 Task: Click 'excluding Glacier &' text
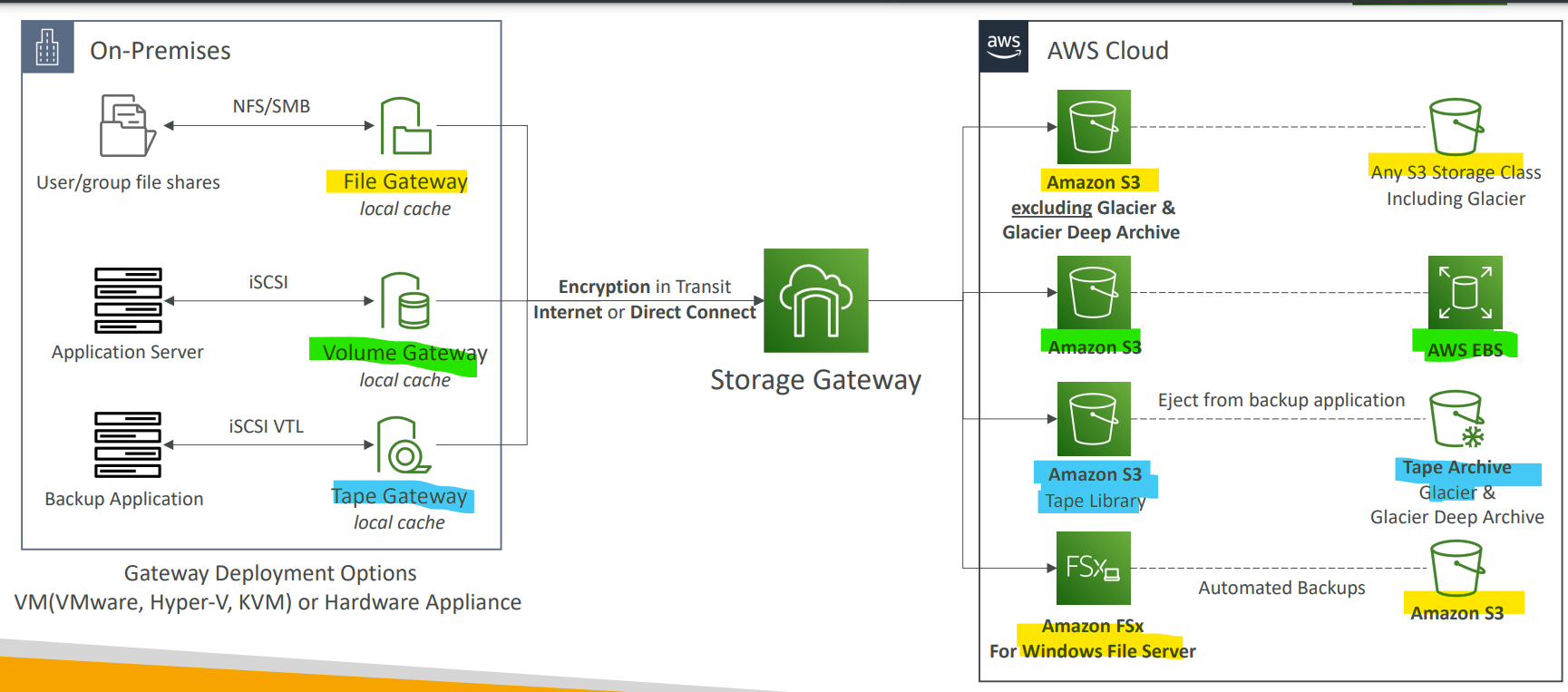(1093, 208)
